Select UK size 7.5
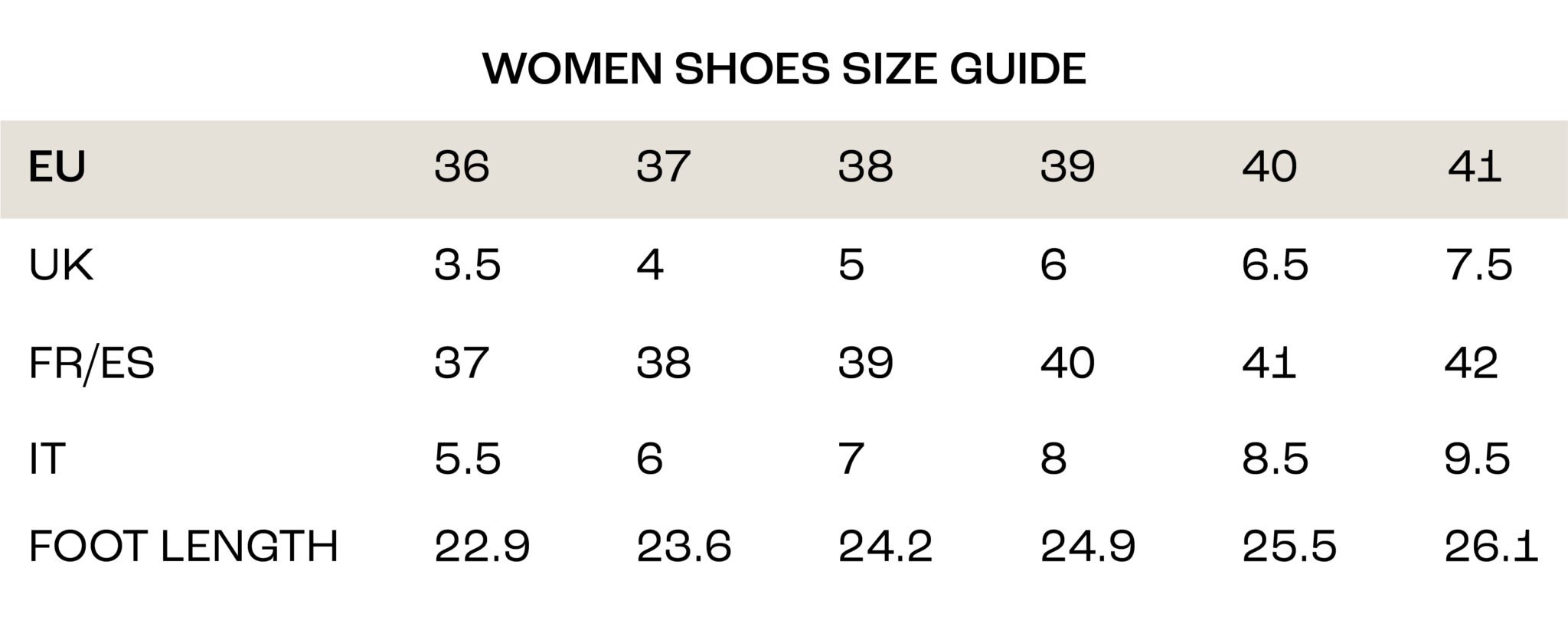The height and width of the screenshot is (617, 1568). (1478, 265)
